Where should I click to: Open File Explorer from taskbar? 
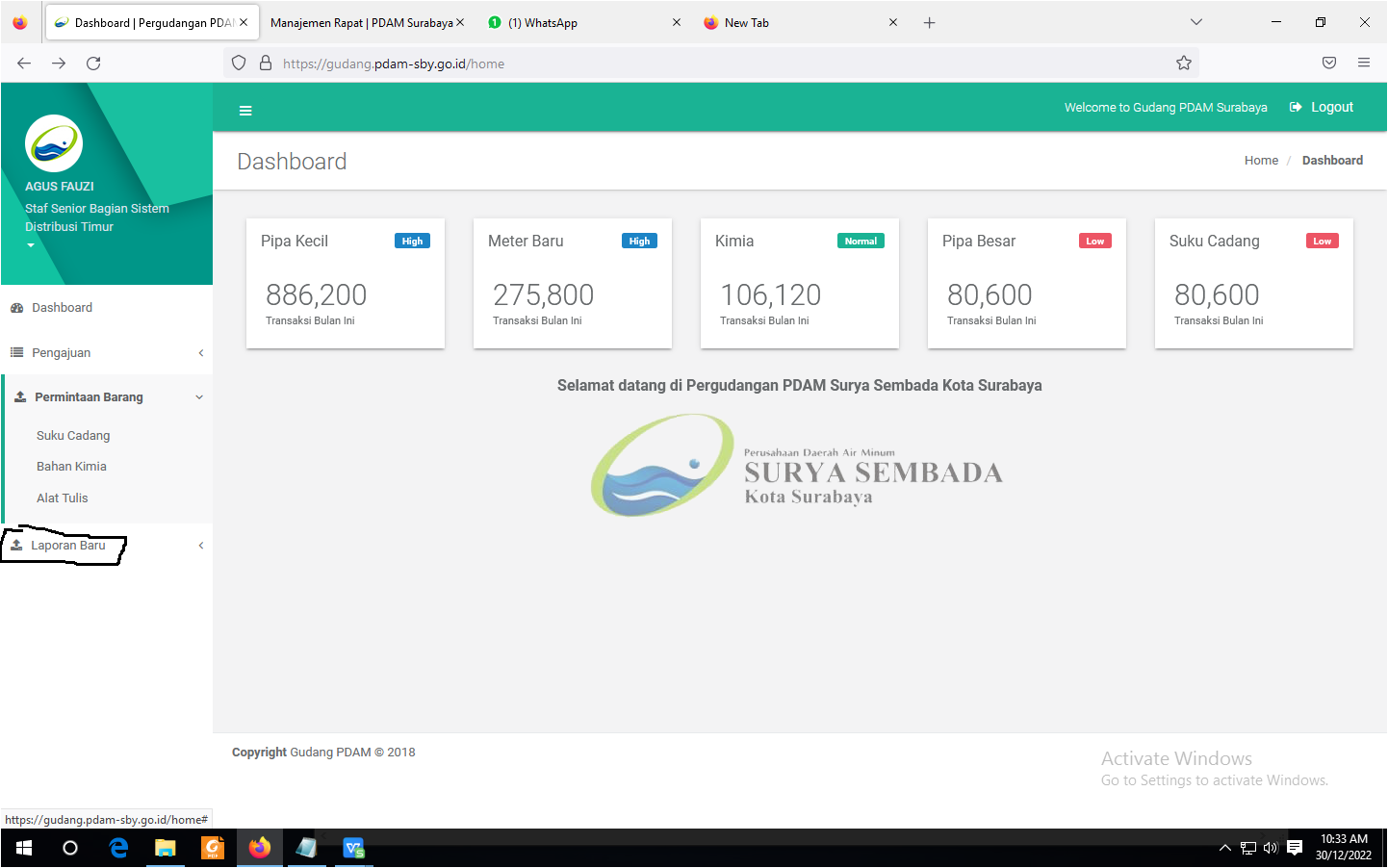166,848
